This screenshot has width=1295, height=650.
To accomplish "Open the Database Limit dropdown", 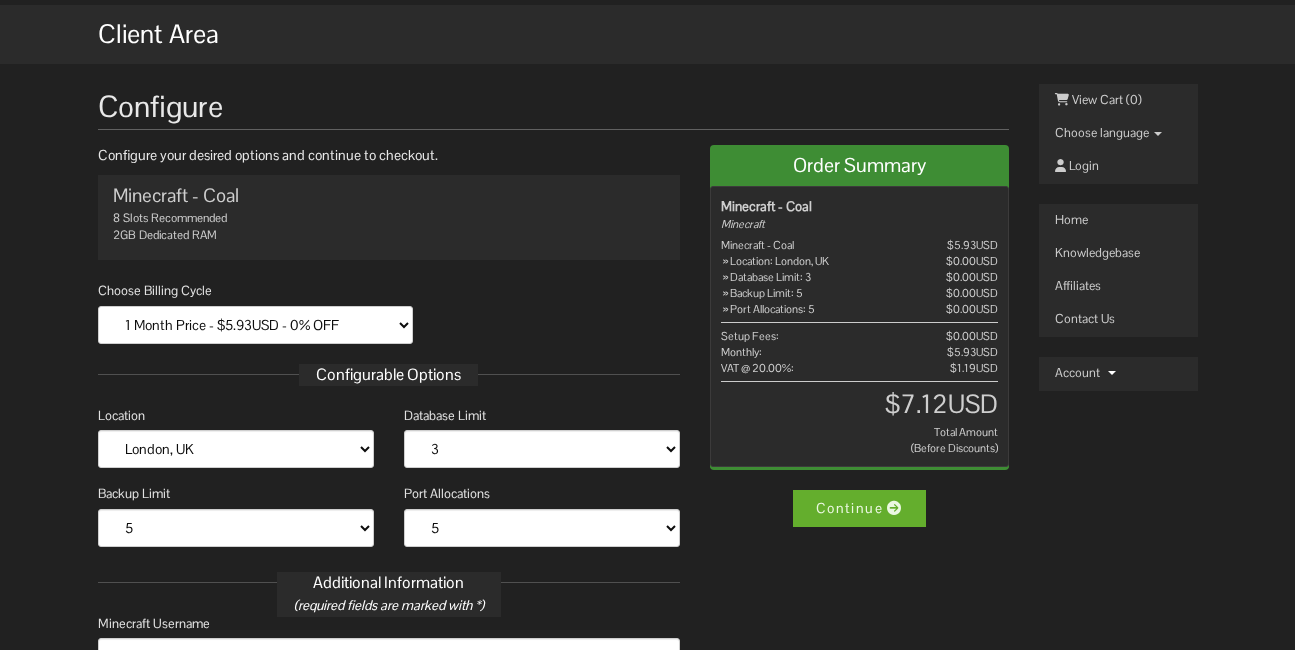I will pyautogui.click(x=542, y=449).
